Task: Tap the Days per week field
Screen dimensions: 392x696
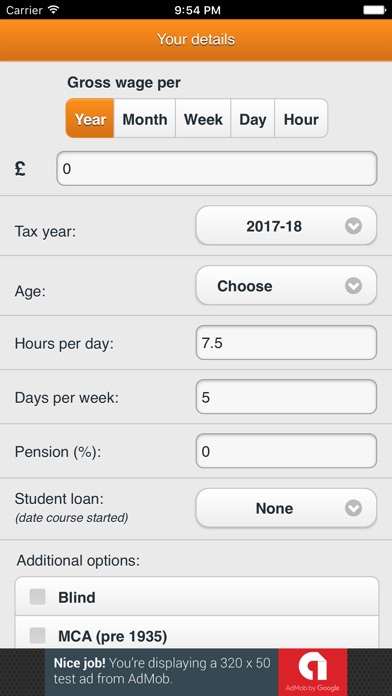Action: [x=286, y=397]
